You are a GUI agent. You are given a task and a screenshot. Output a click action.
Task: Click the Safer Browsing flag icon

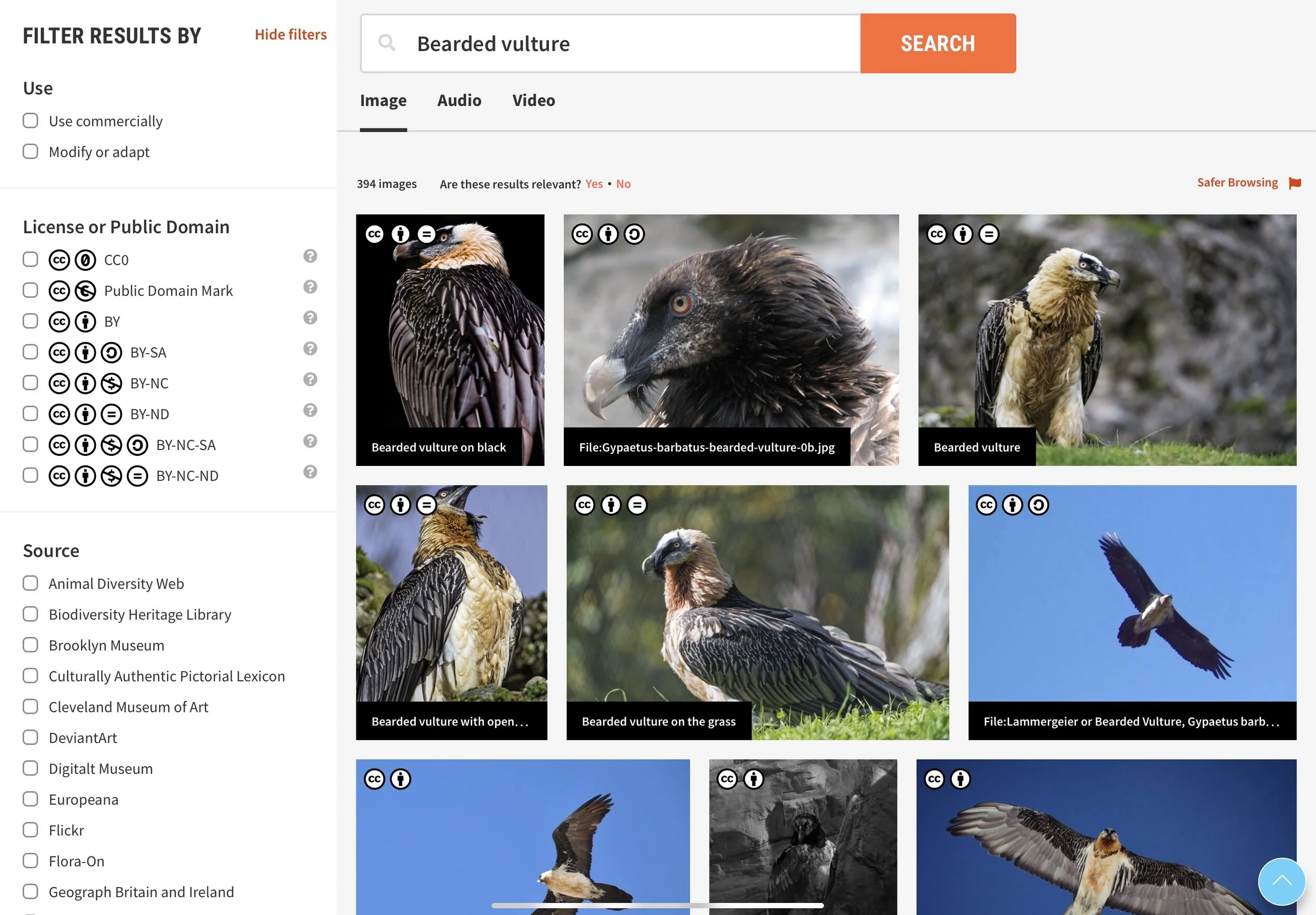point(1294,183)
